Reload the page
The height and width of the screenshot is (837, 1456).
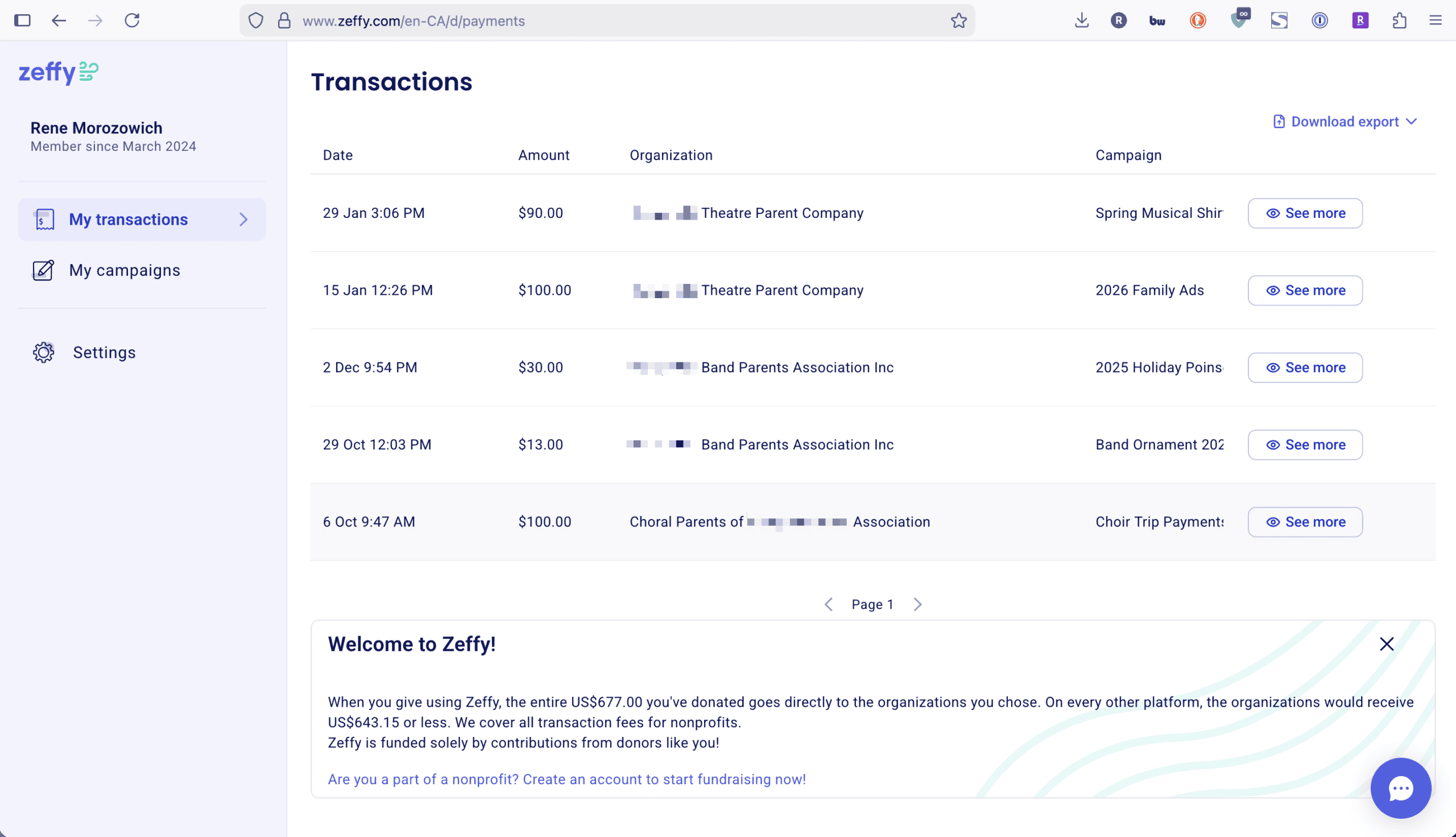132,20
